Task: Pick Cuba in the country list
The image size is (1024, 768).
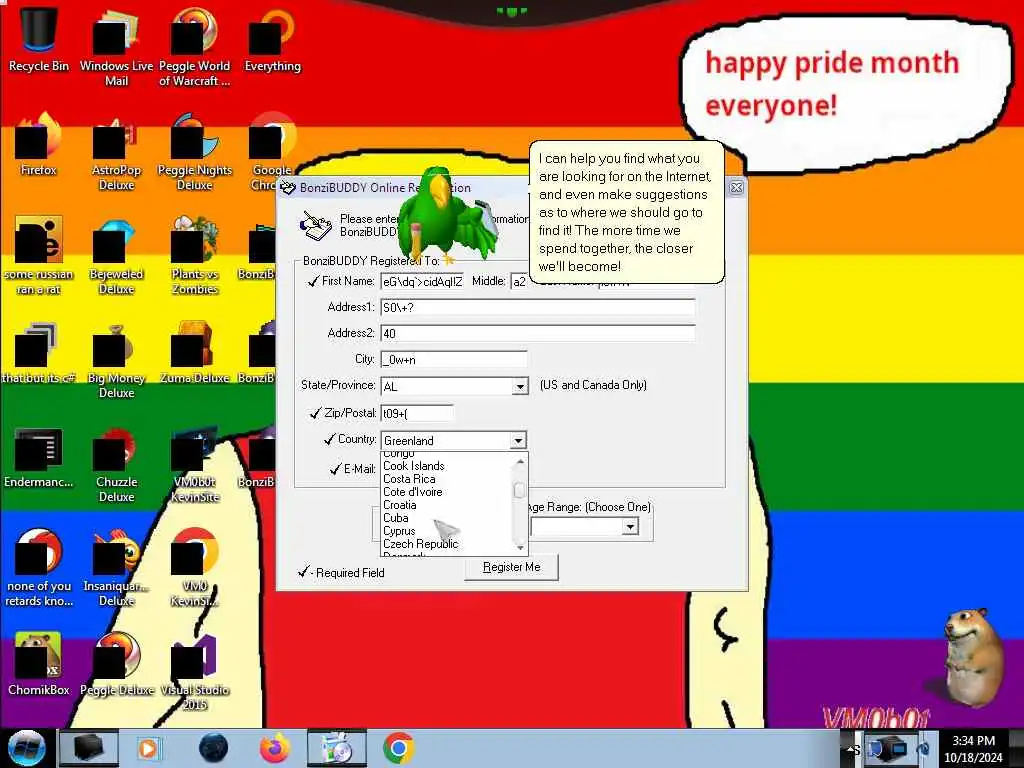Action: (396, 518)
